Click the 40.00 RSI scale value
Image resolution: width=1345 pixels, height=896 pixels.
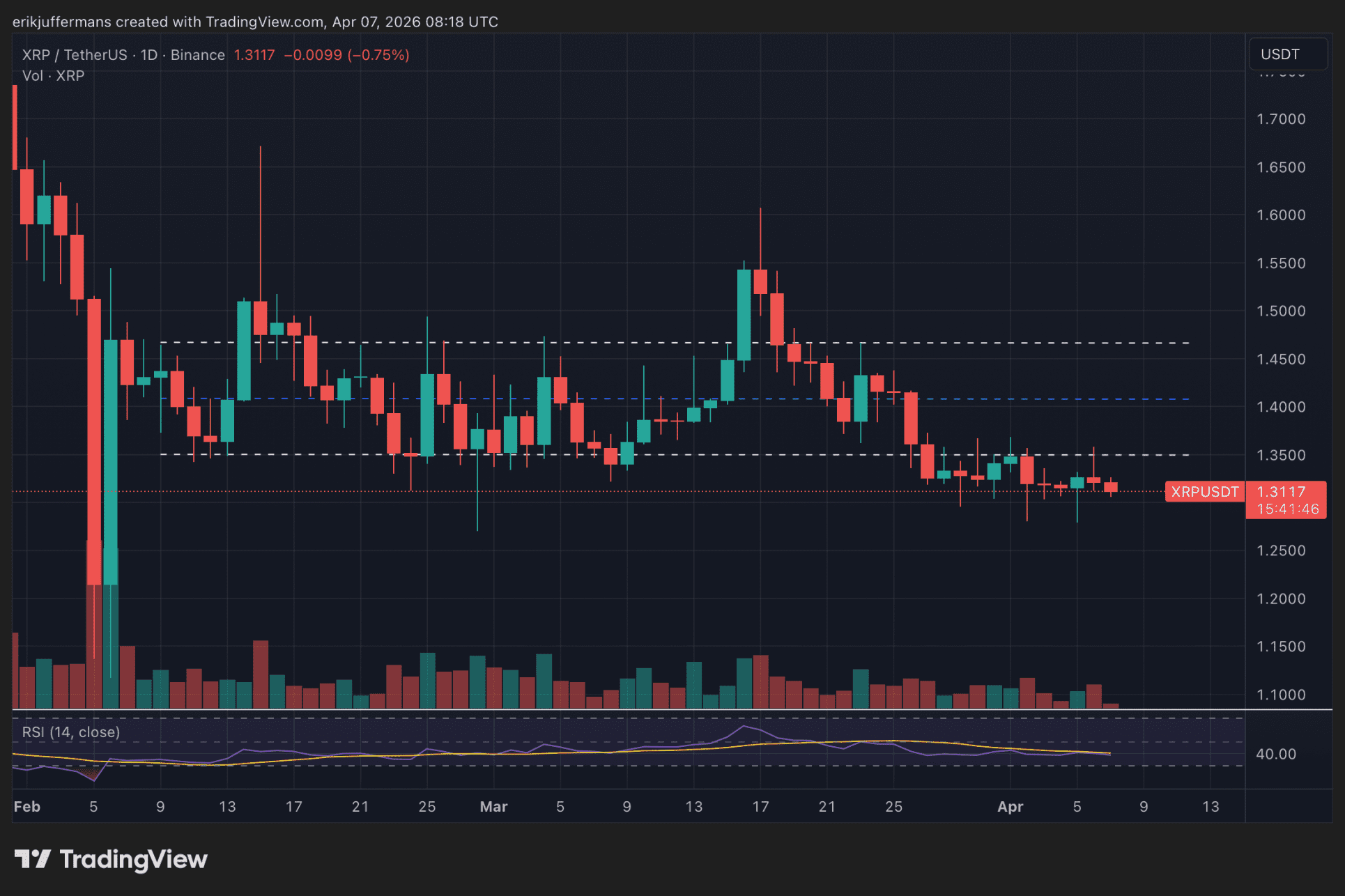click(x=1276, y=755)
